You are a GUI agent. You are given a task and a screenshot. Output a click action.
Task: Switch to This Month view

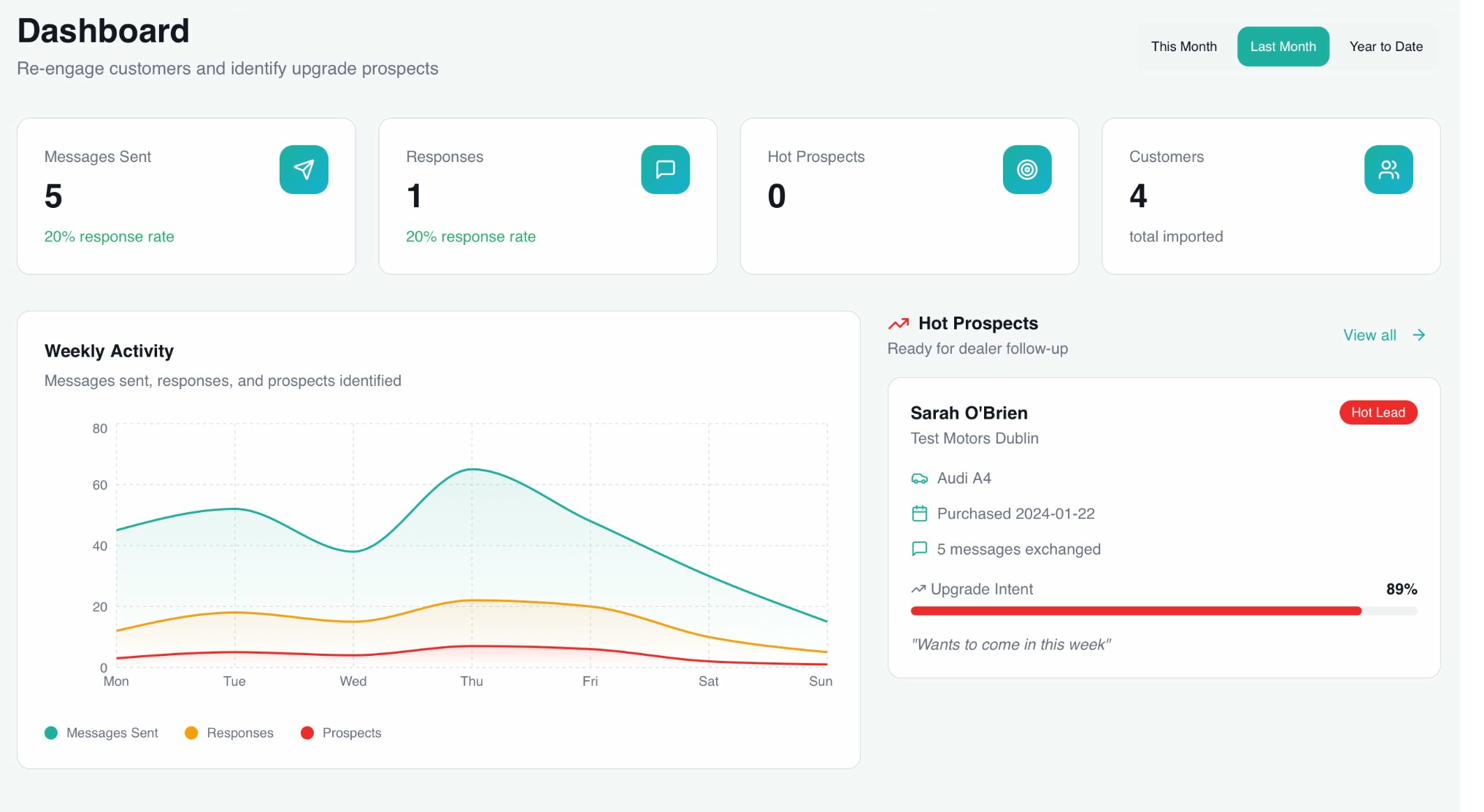point(1184,46)
